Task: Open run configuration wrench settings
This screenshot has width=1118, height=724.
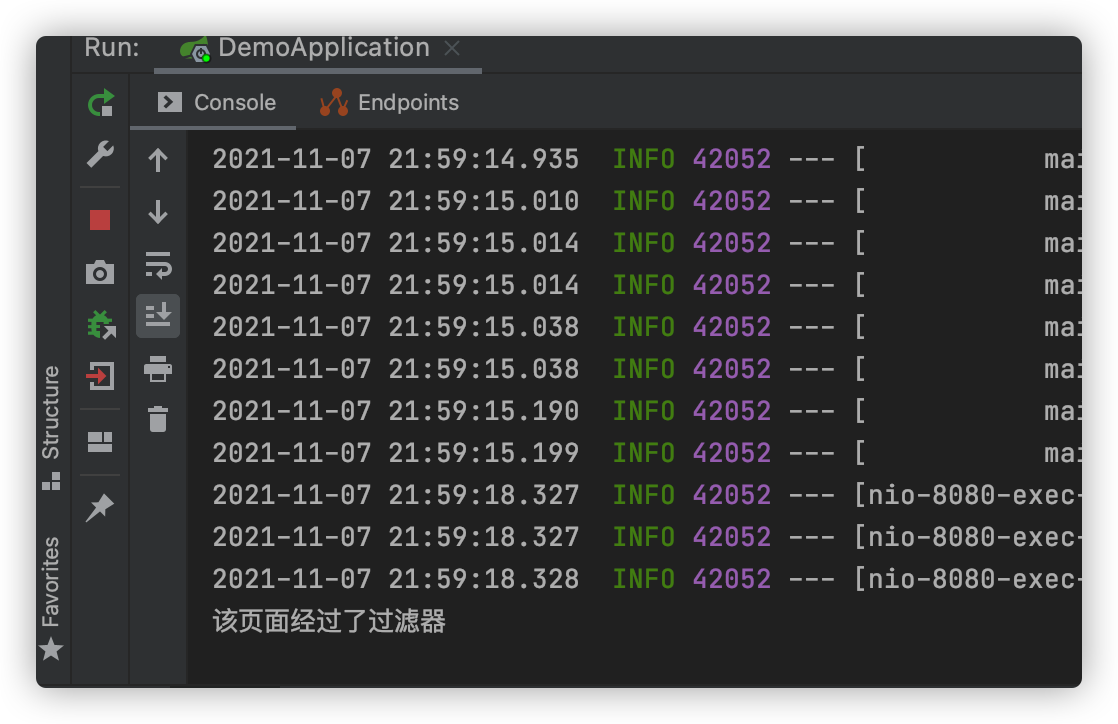Action: pos(101,154)
